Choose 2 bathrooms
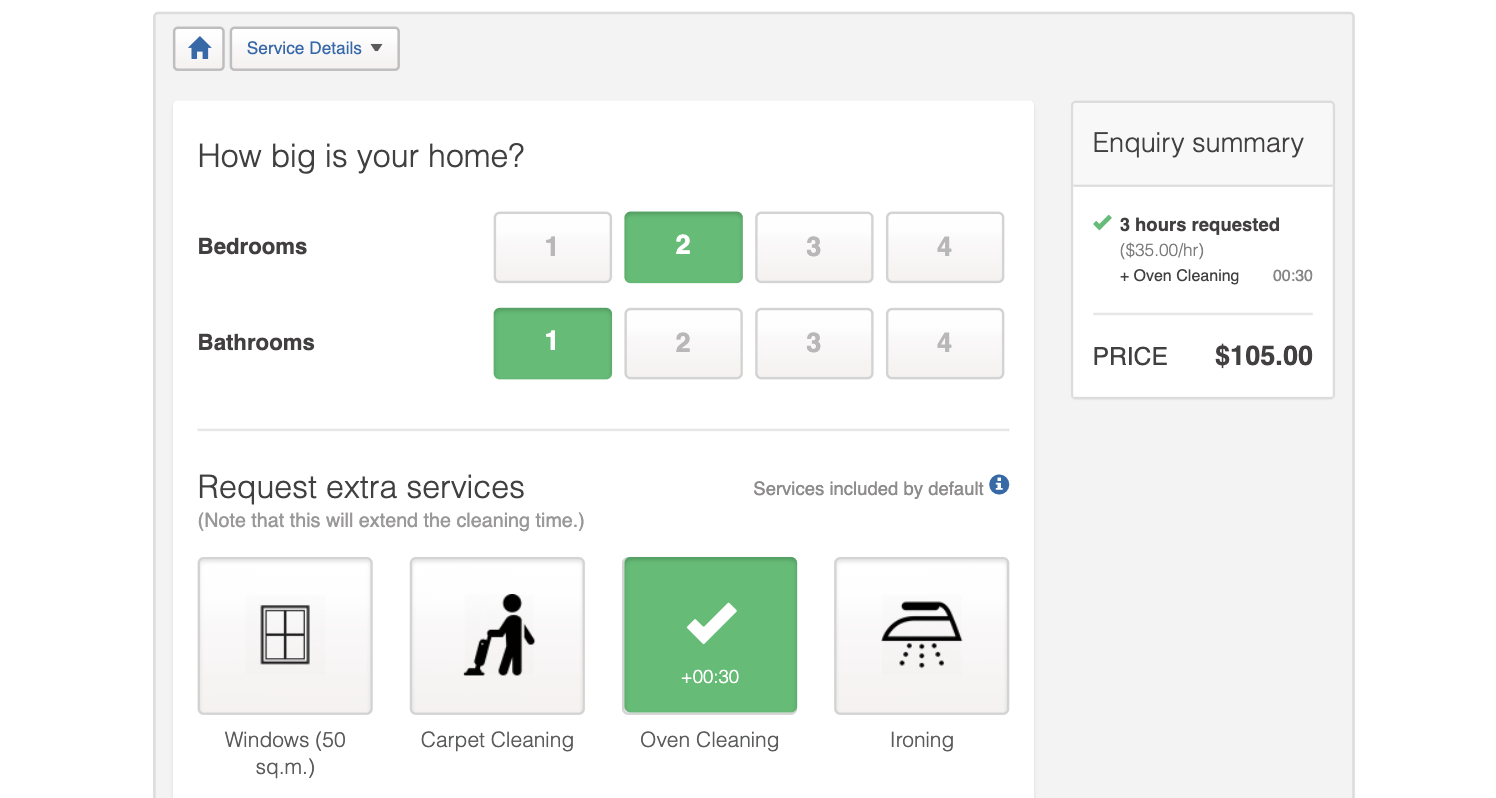 [683, 343]
